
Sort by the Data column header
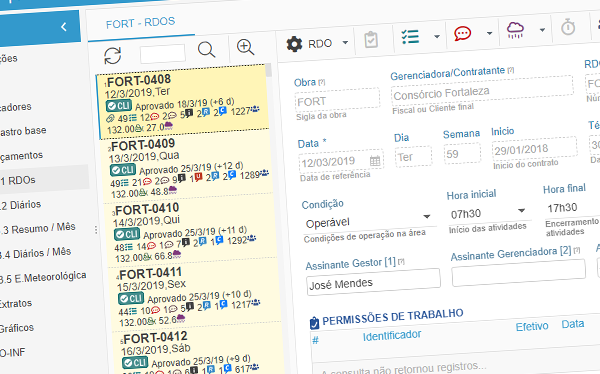point(573,324)
